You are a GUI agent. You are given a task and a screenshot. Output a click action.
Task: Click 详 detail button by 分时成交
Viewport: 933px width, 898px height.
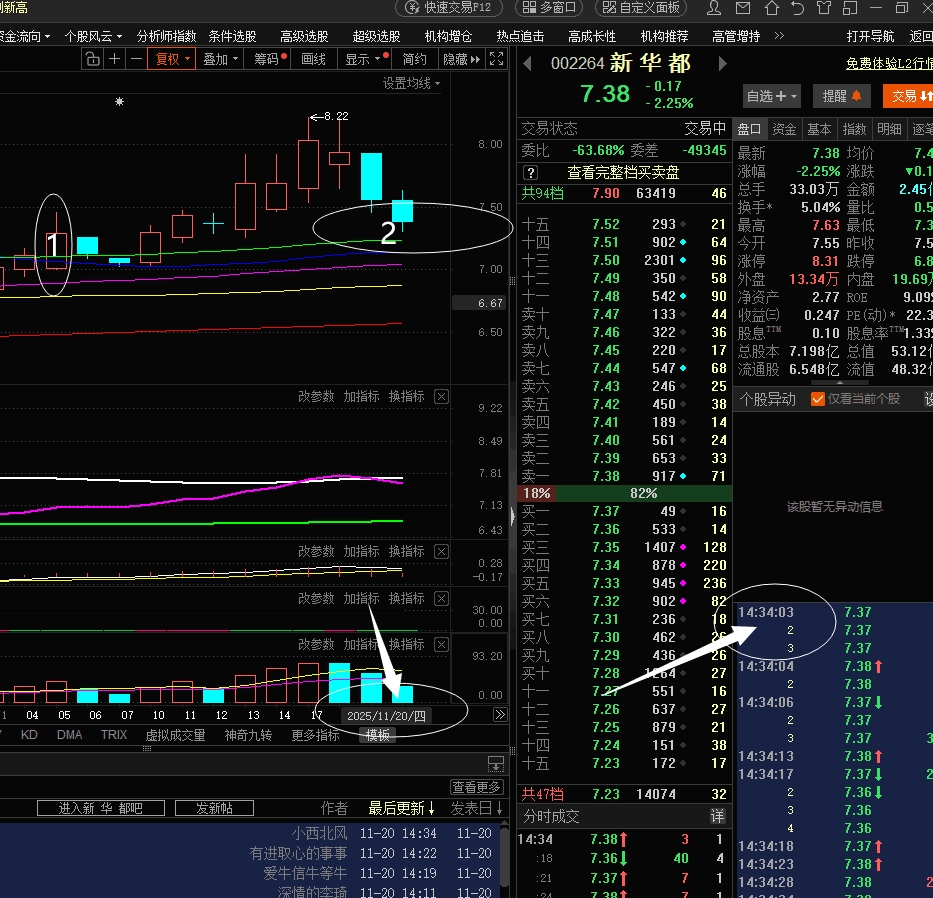tap(718, 816)
